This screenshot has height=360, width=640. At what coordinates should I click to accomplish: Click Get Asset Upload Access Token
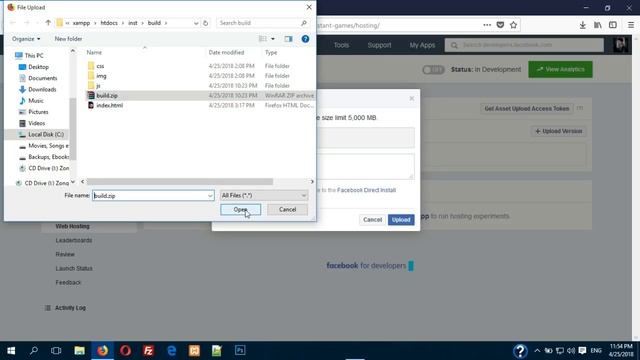(x=527, y=109)
